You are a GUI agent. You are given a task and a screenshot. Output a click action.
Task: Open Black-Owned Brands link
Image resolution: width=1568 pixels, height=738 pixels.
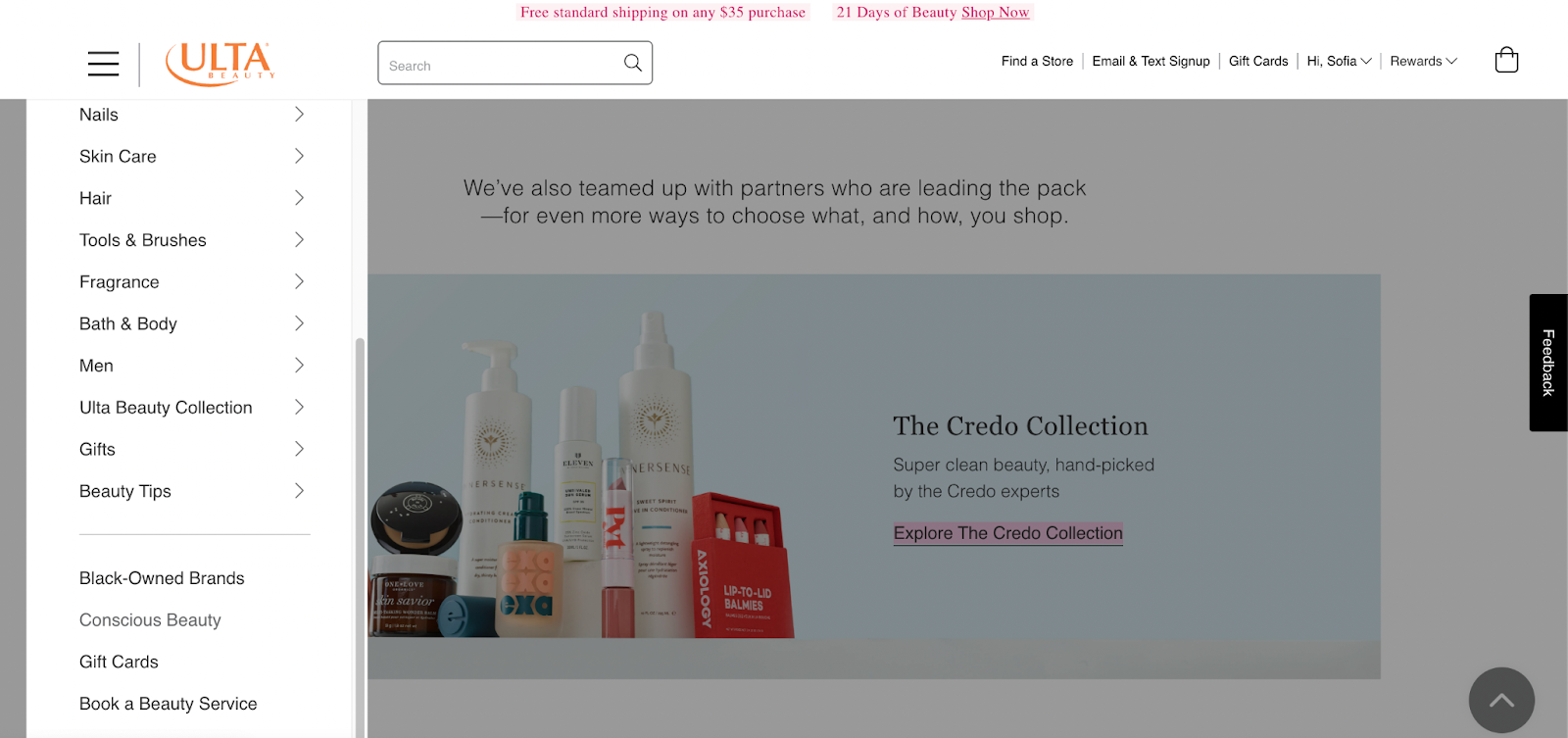(162, 578)
